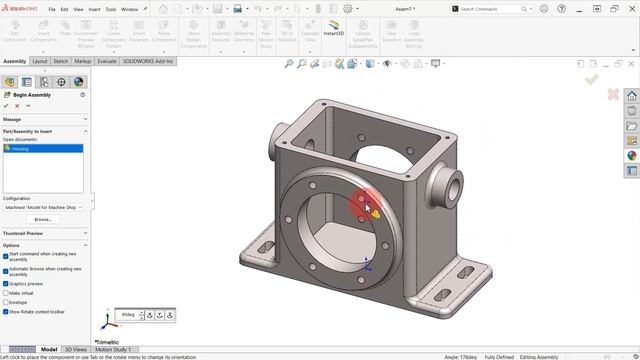Open the View Settings monitor icon
The image size is (640, 360).
click(x=436, y=64)
